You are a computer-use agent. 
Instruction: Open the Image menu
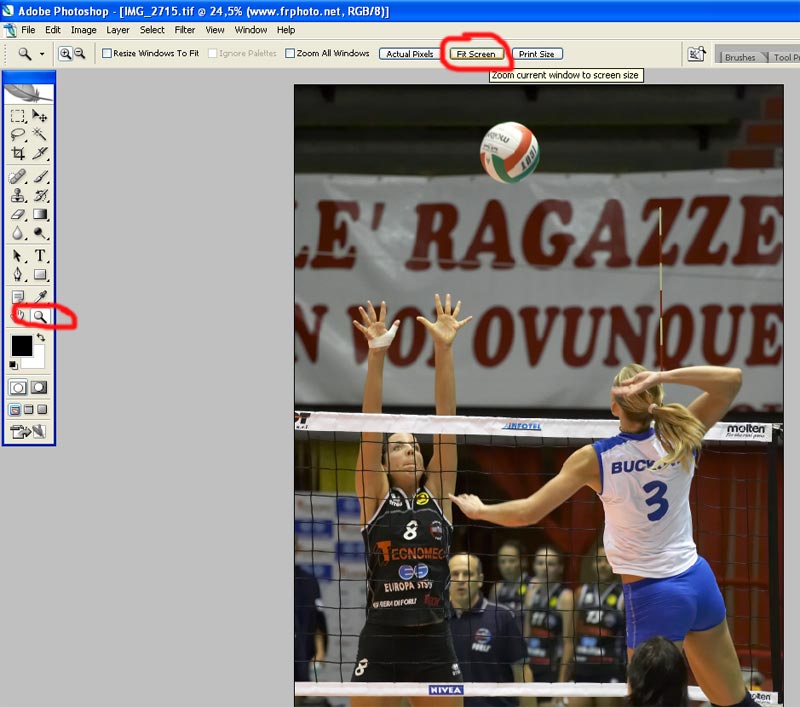pos(84,30)
